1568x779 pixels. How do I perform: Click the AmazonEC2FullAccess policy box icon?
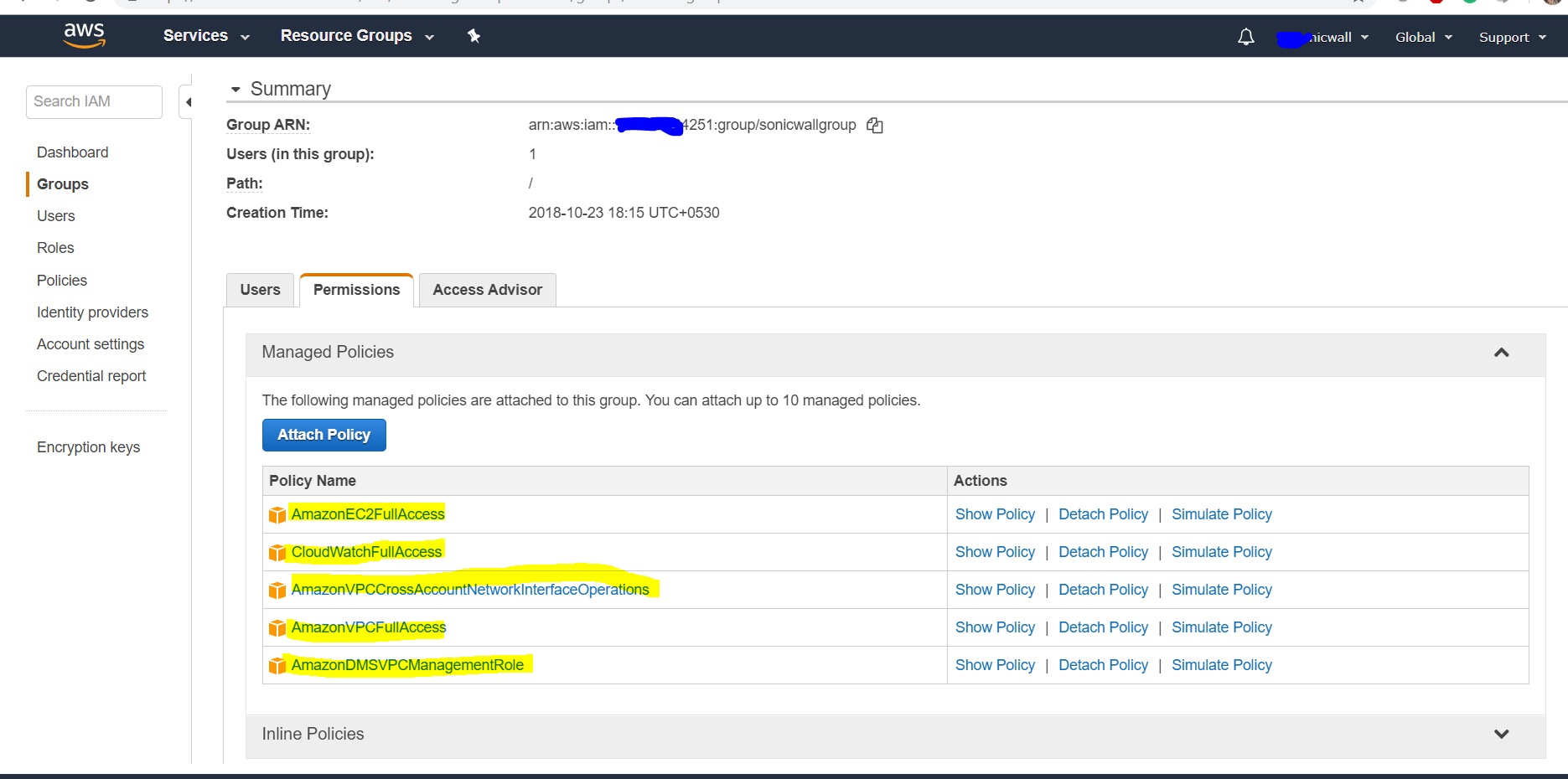[x=277, y=515]
